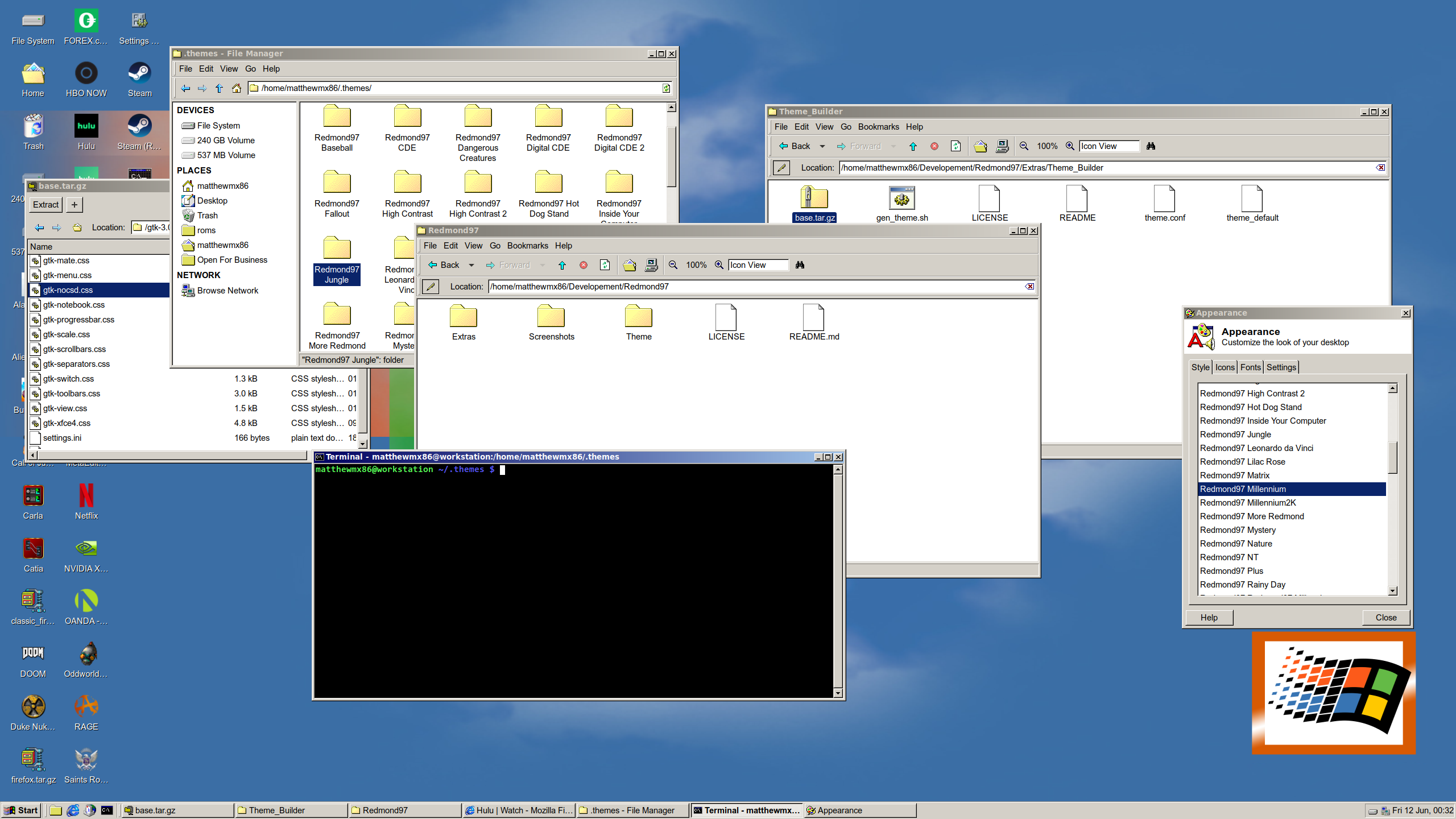The height and width of the screenshot is (819, 1456).
Task: Click the Stop icon in Theme_Builder toolbar
Action: pos(934,146)
